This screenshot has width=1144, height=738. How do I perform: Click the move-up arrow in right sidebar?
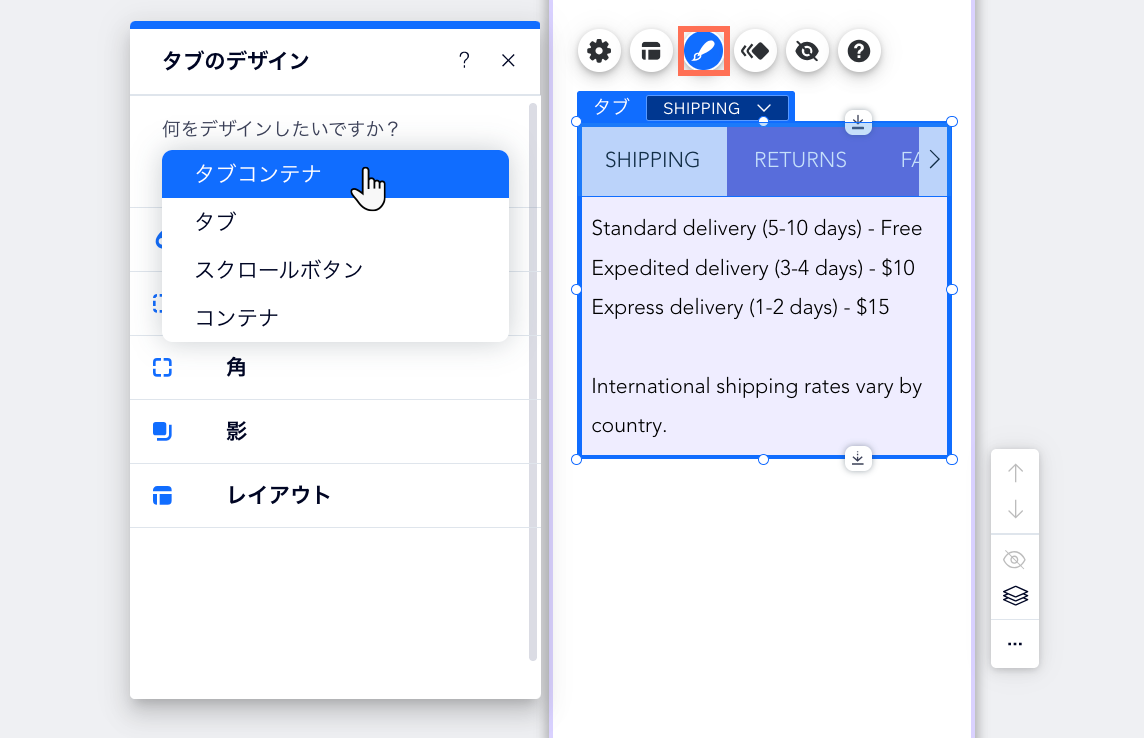(1015, 470)
